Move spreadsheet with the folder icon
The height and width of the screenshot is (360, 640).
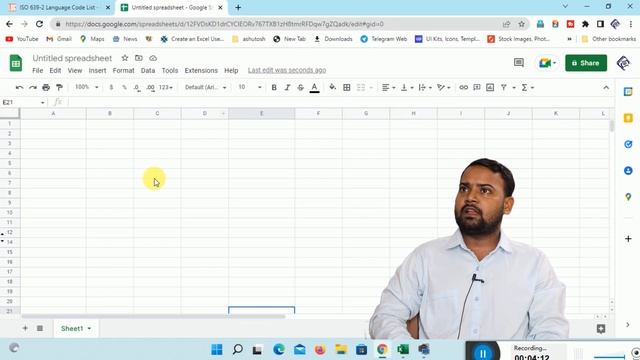click(x=139, y=58)
